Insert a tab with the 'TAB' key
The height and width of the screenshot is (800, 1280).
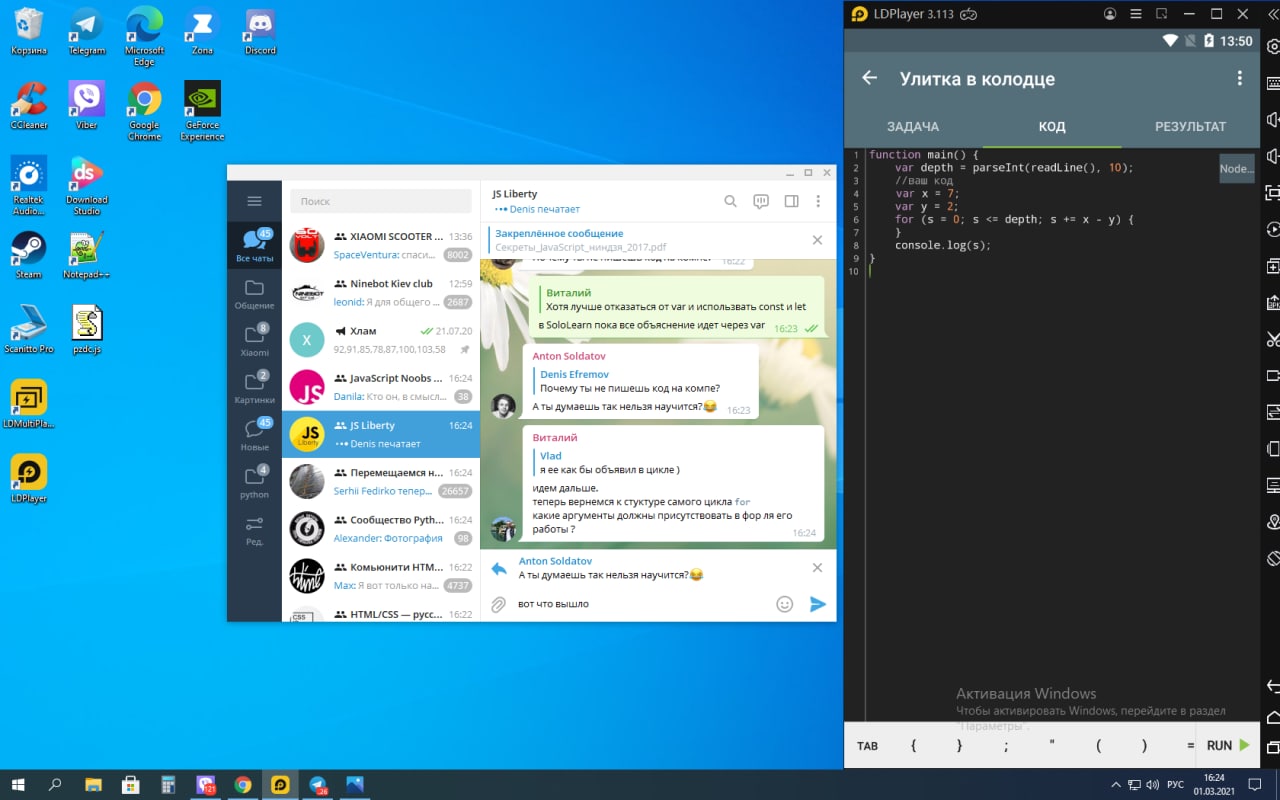[x=867, y=746]
